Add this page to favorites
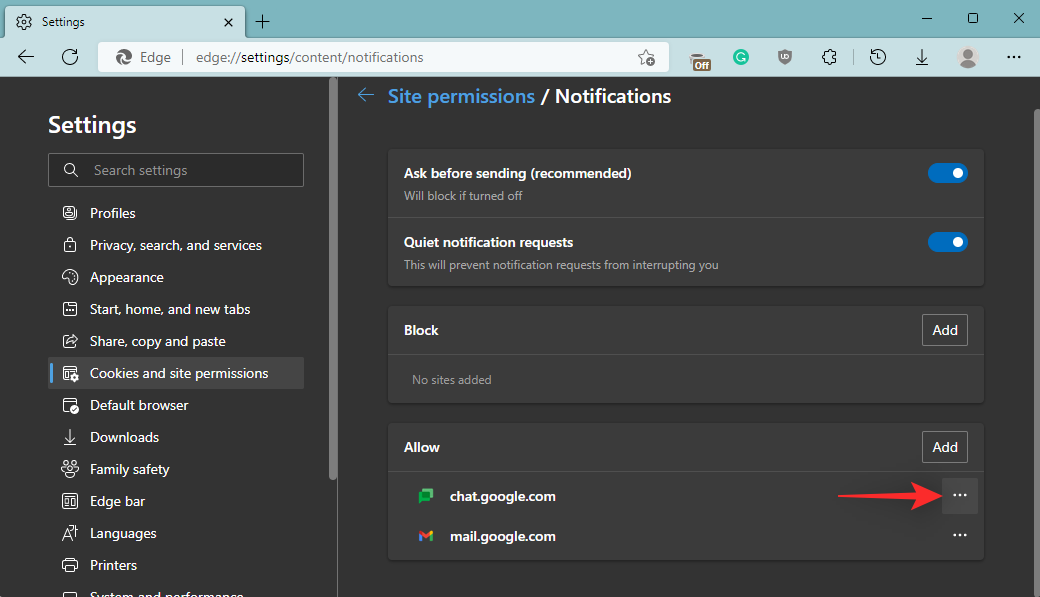This screenshot has width=1040, height=597. (x=647, y=58)
